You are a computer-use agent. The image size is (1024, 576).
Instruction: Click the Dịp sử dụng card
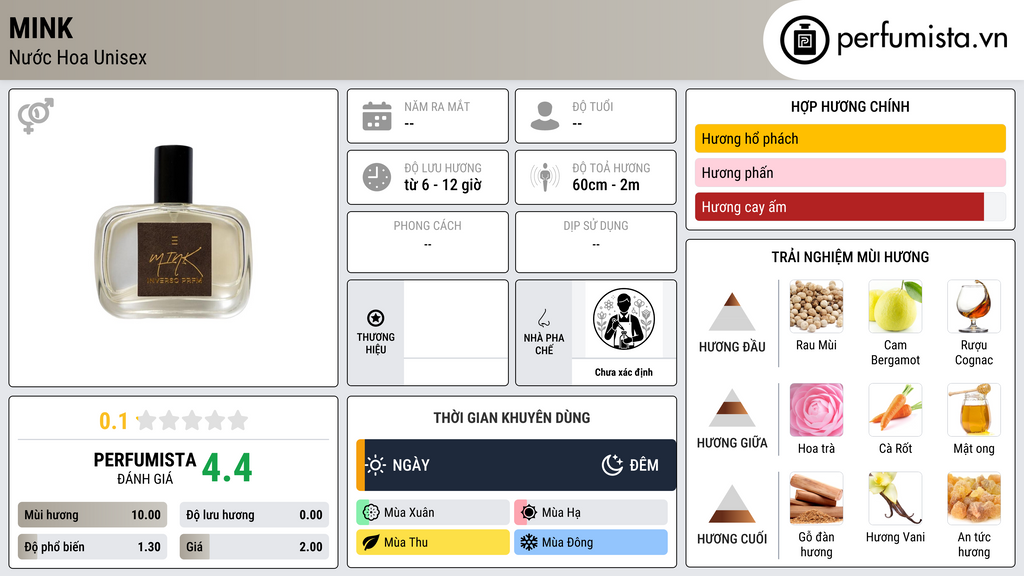[x=596, y=242]
